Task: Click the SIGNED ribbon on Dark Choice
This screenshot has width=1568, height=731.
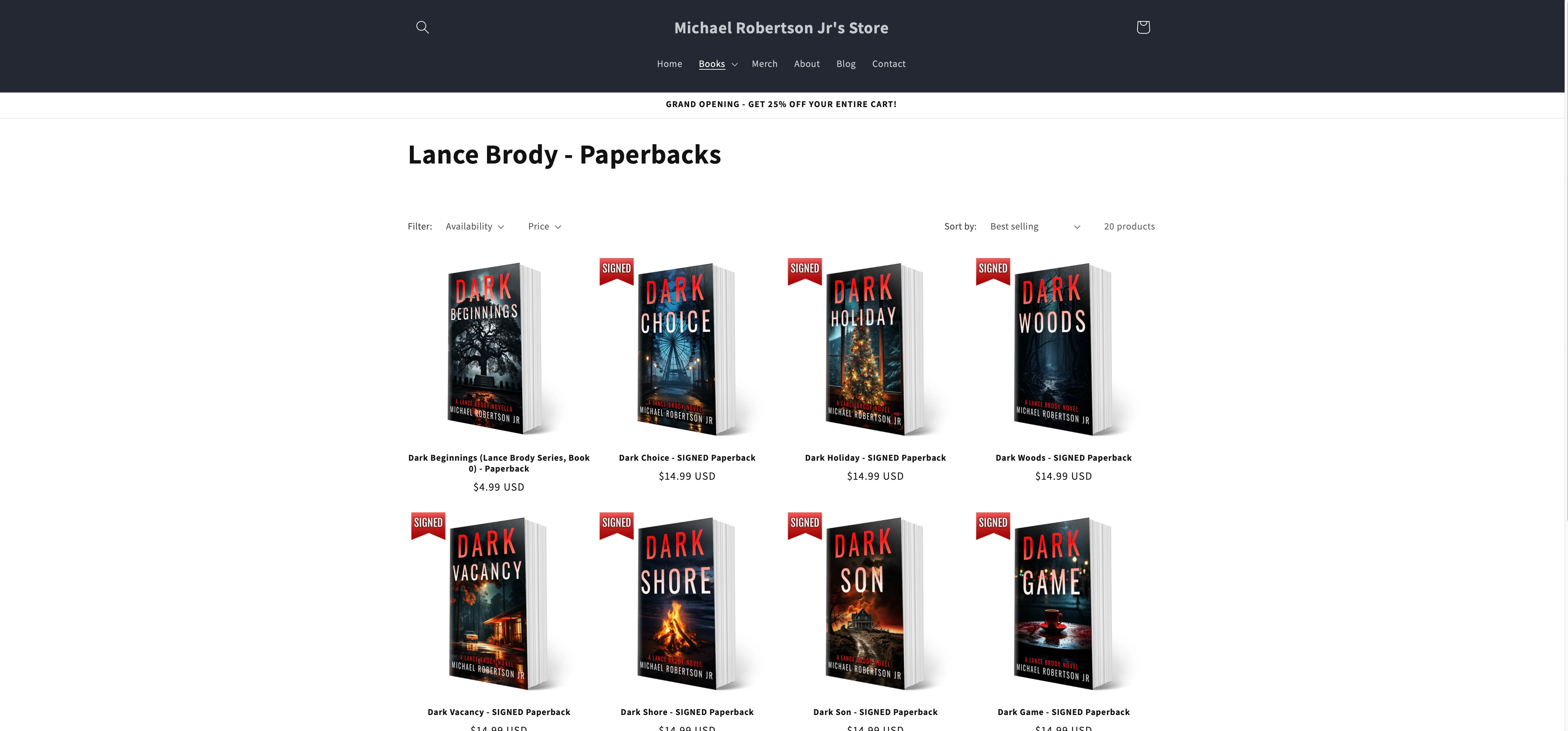Action: tap(616, 271)
